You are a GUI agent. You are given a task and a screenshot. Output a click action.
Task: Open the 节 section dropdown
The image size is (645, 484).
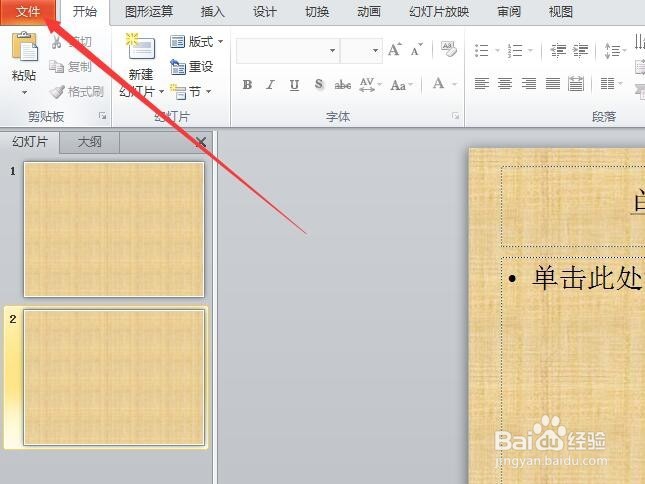coord(190,92)
